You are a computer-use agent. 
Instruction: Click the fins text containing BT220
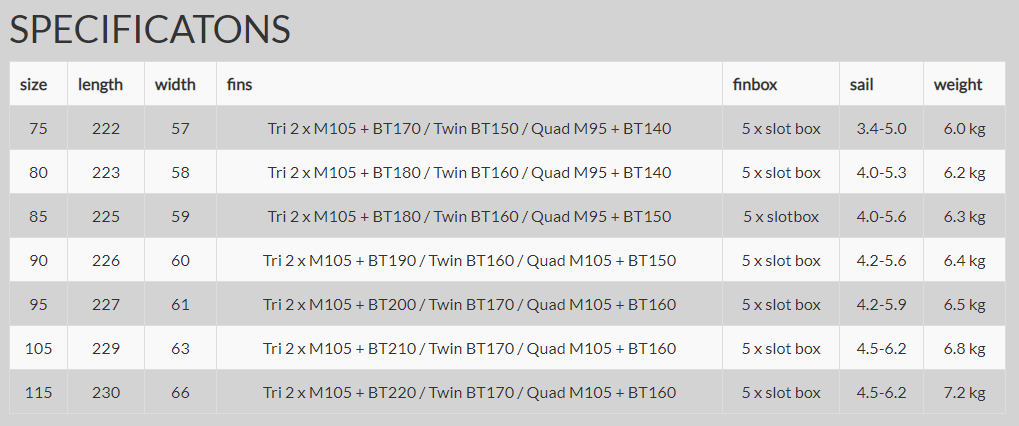469,393
